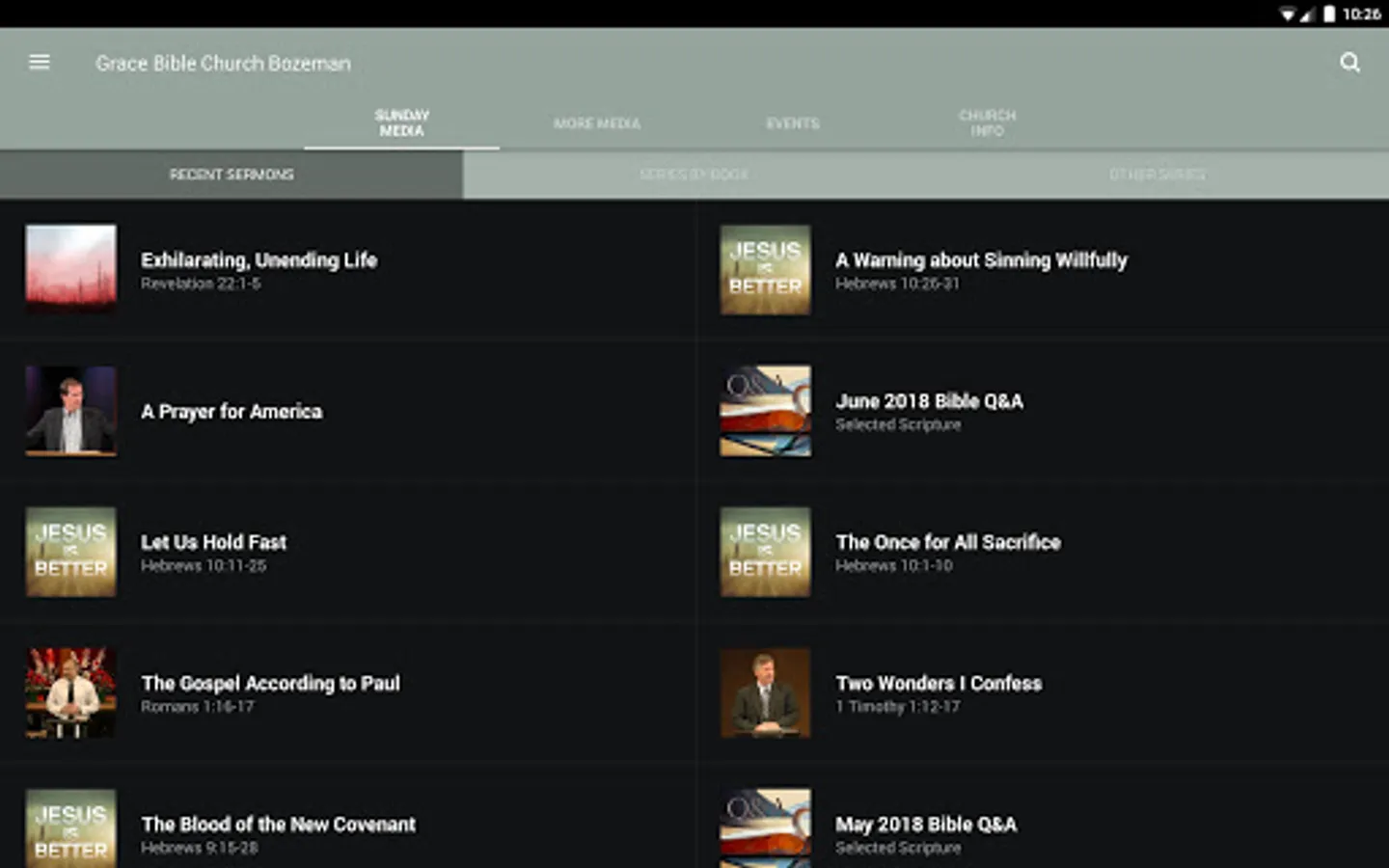This screenshot has width=1389, height=868.
Task: Open the Let Us Hold Fast thumbnail
Action: click(71, 552)
